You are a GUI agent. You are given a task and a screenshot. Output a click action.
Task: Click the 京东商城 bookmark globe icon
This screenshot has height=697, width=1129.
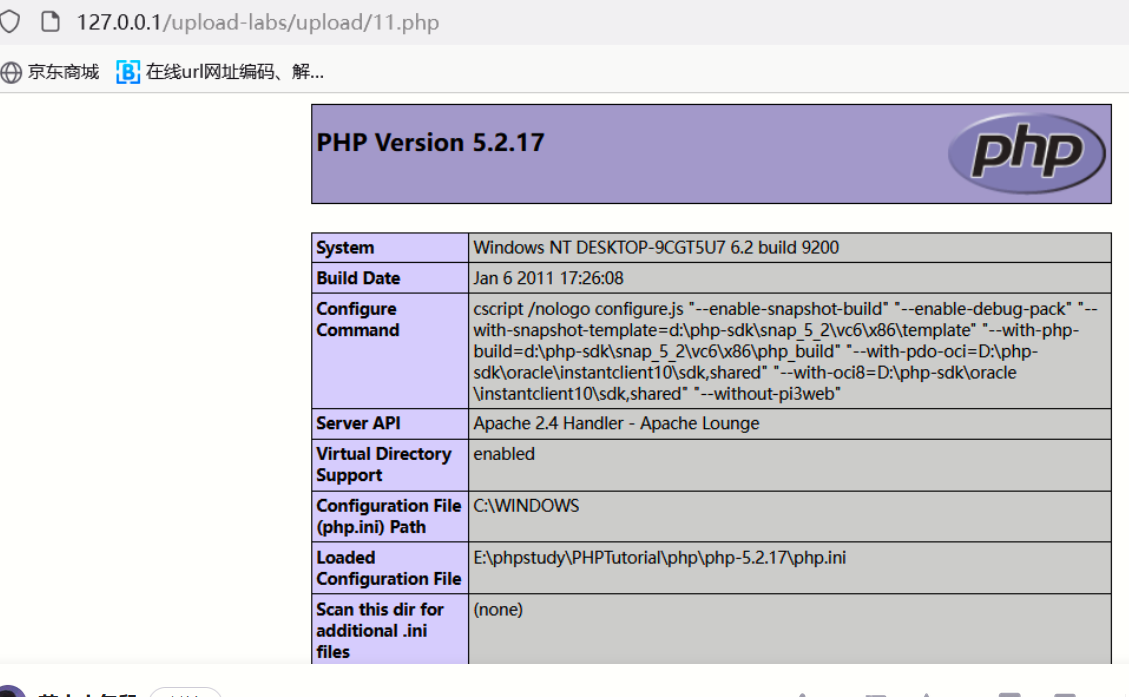(x=11, y=72)
